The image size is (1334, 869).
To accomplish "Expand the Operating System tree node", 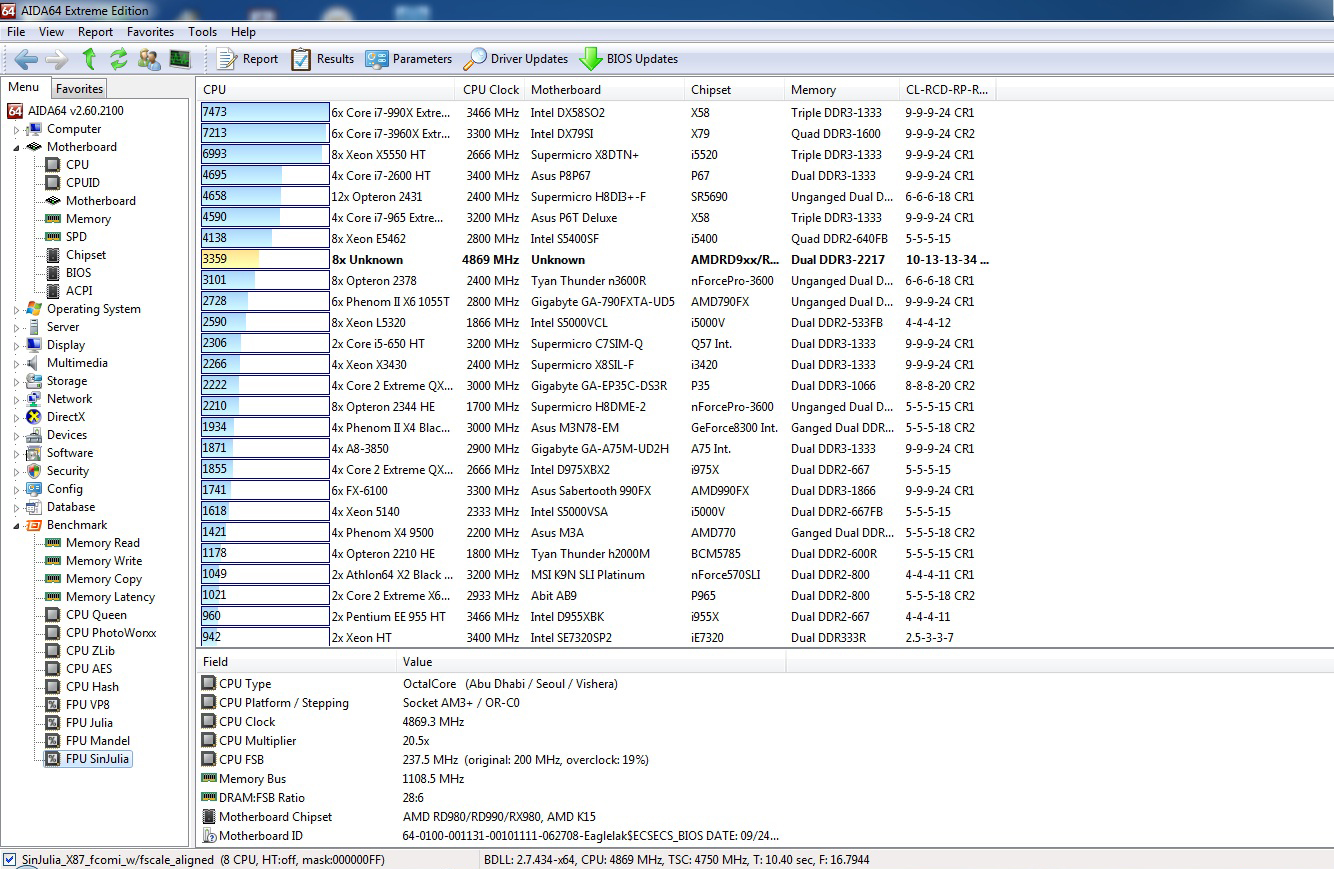I will (x=16, y=310).
